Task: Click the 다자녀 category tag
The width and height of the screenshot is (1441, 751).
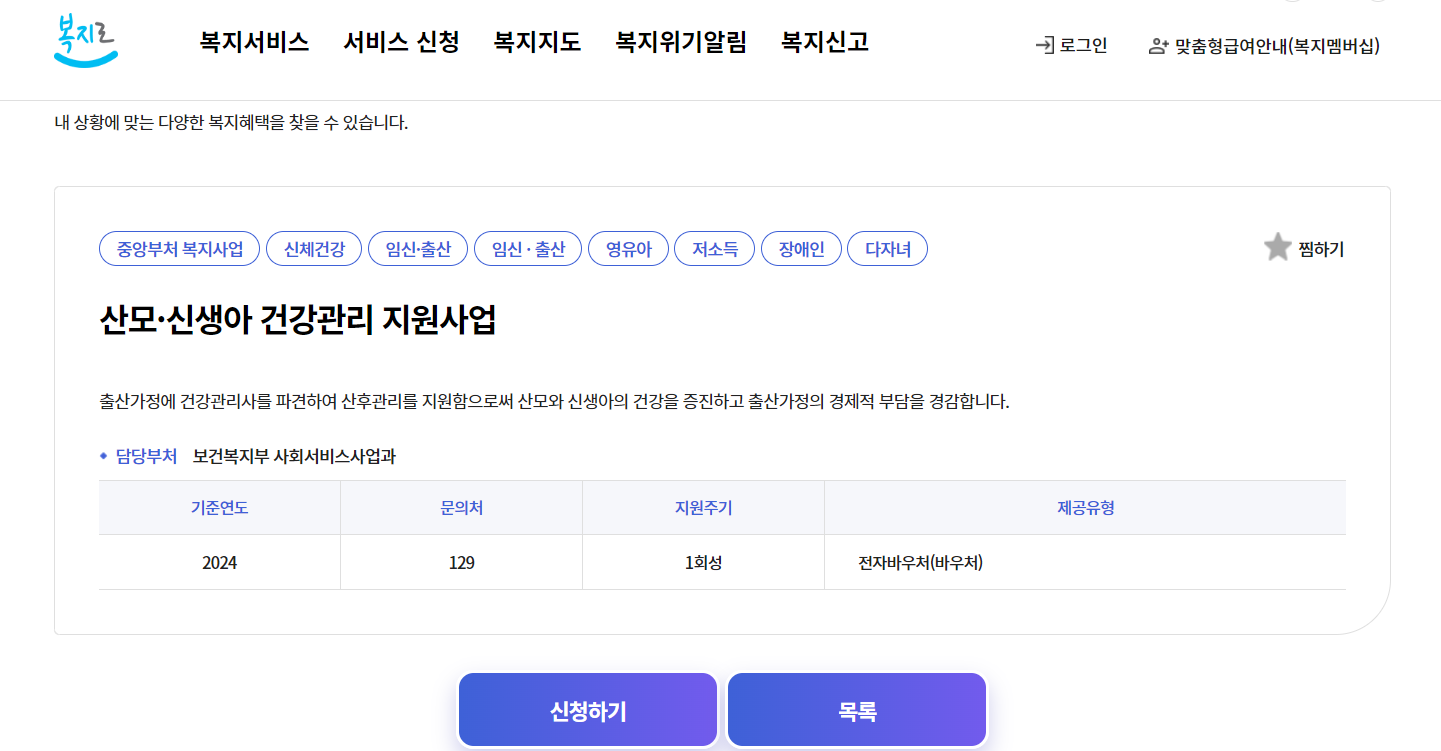Action: pos(887,248)
